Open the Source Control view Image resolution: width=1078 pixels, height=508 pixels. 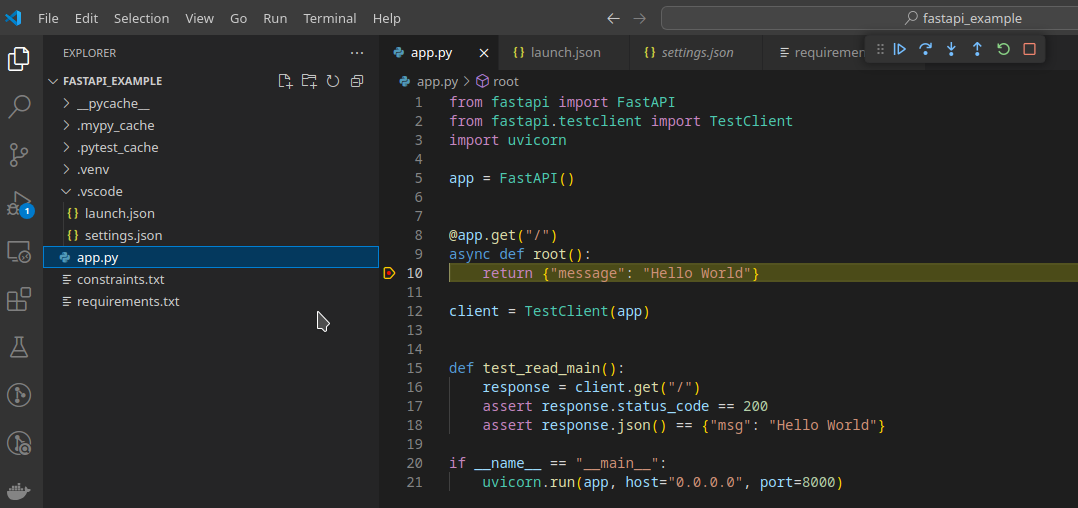pos(19,155)
